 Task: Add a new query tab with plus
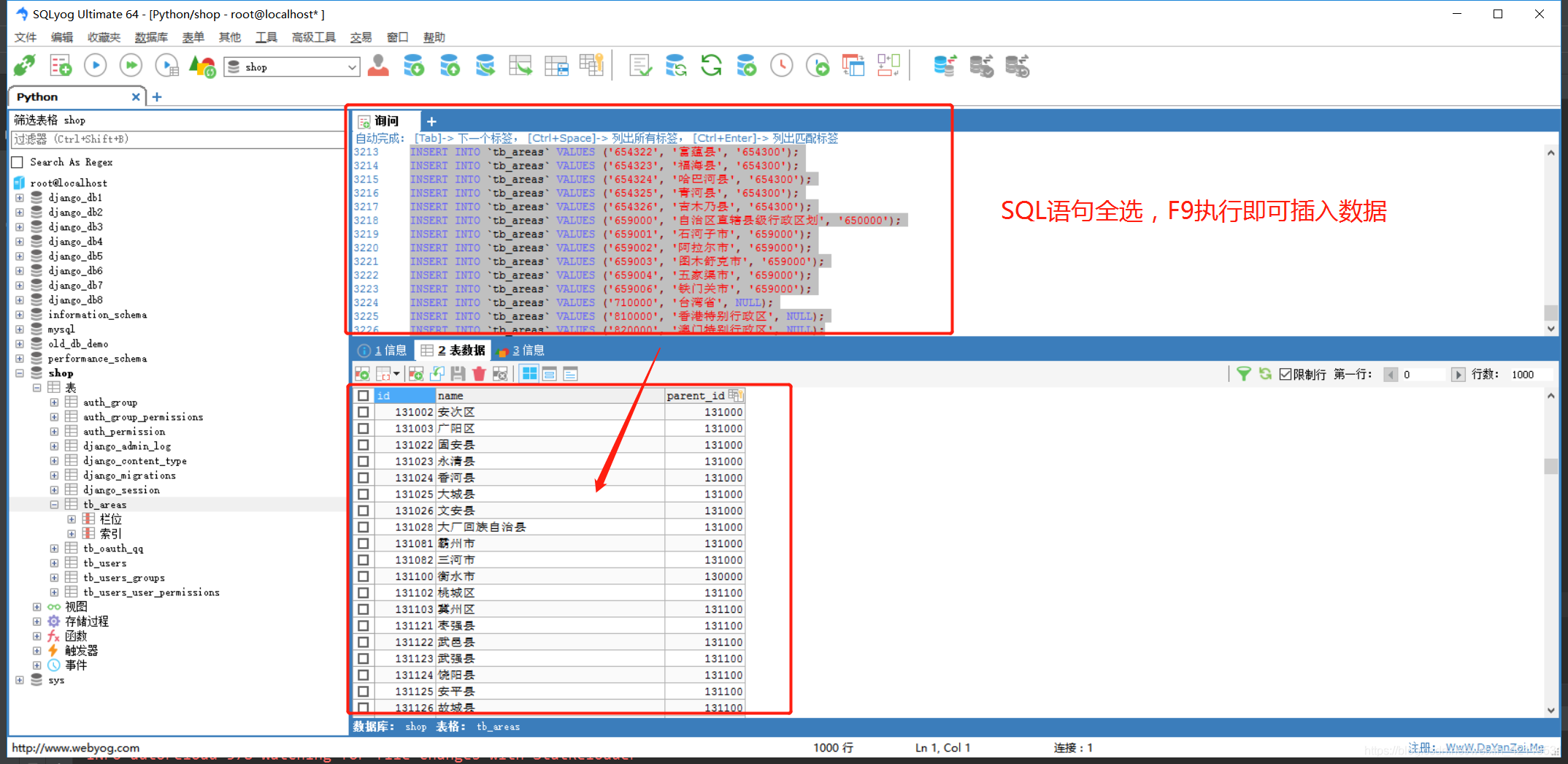tap(431, 121)
